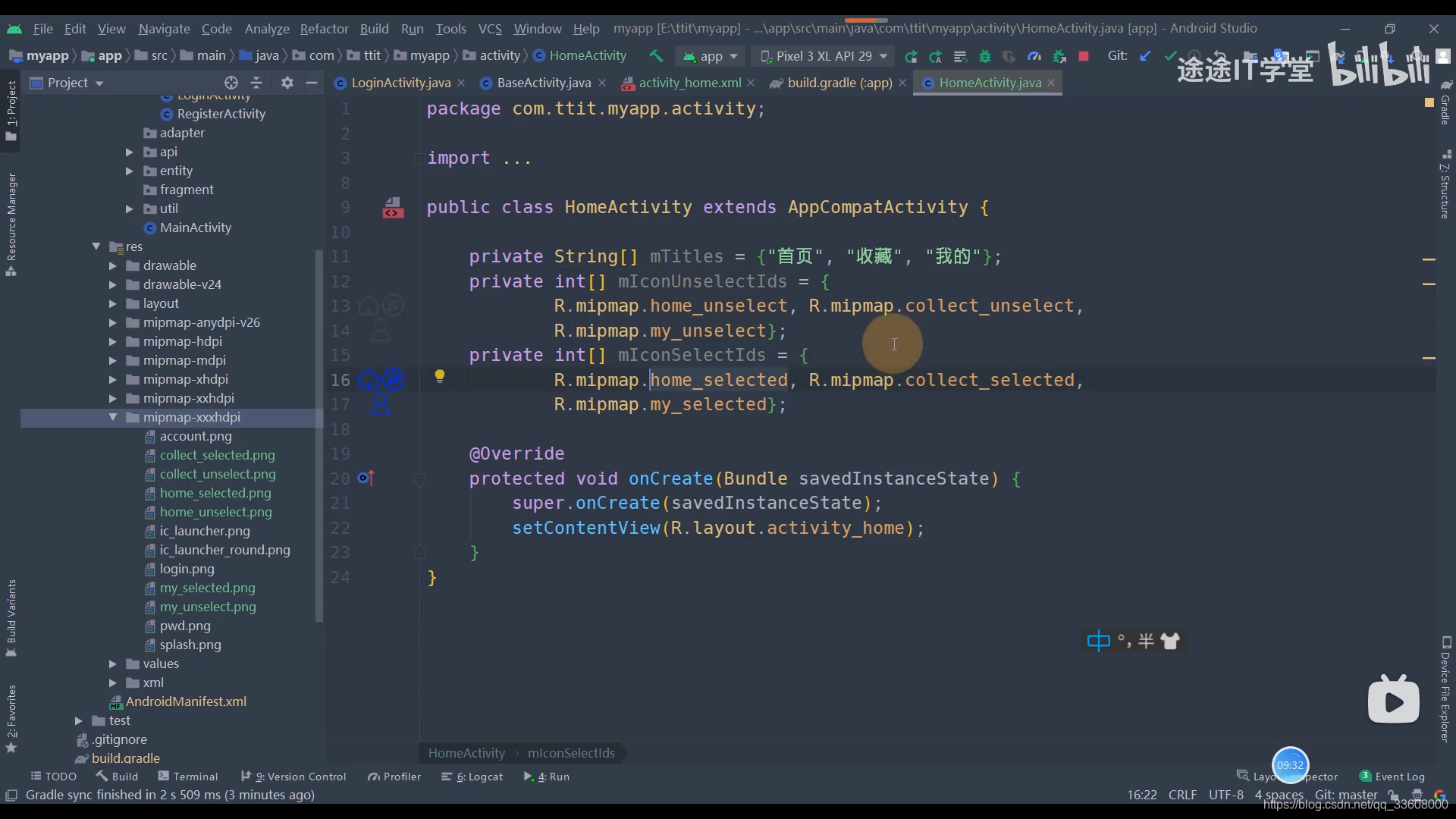Open the VCS menu

click(x=490, y=29)
